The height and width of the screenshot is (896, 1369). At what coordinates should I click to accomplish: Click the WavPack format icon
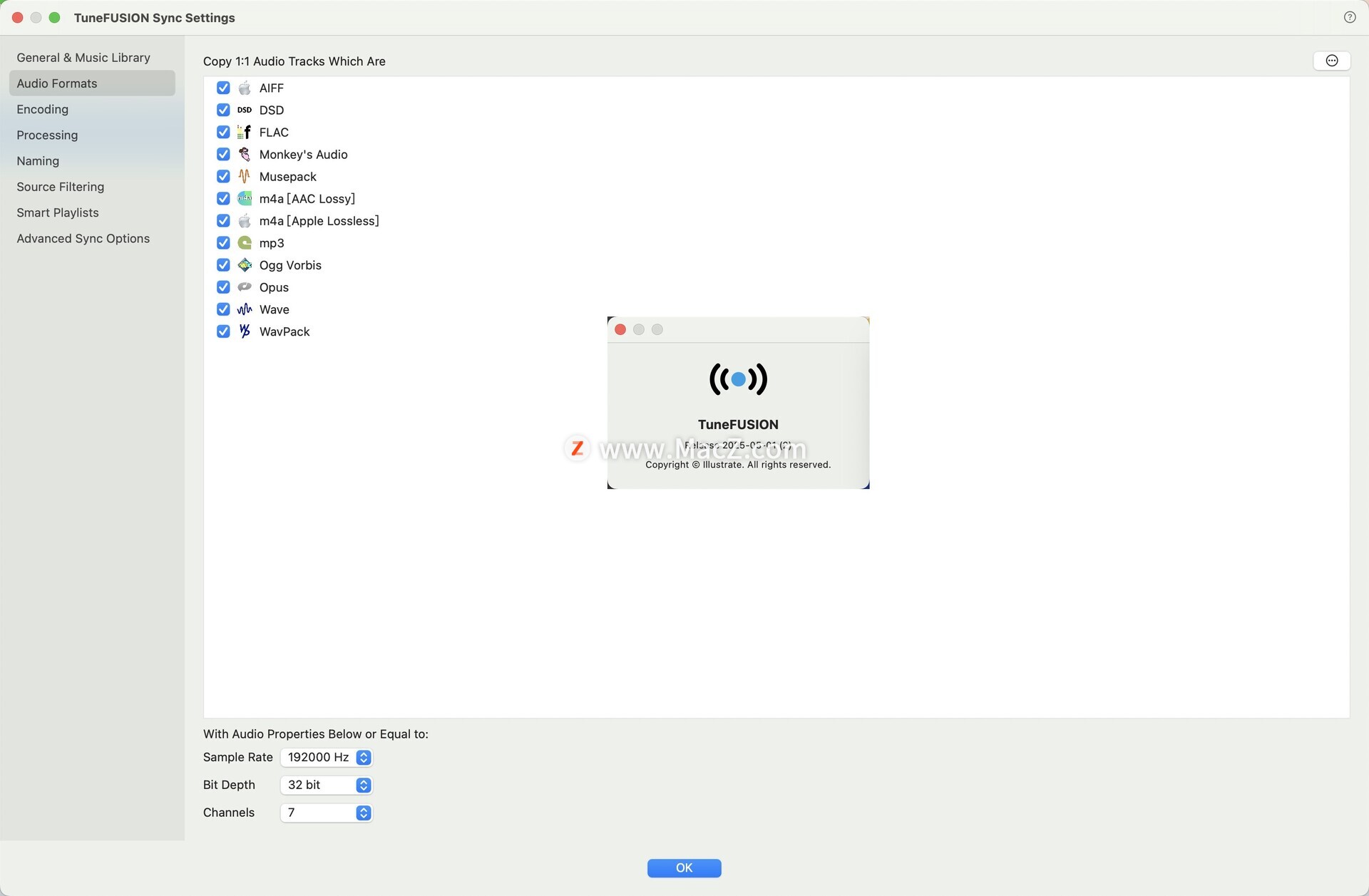245,331
